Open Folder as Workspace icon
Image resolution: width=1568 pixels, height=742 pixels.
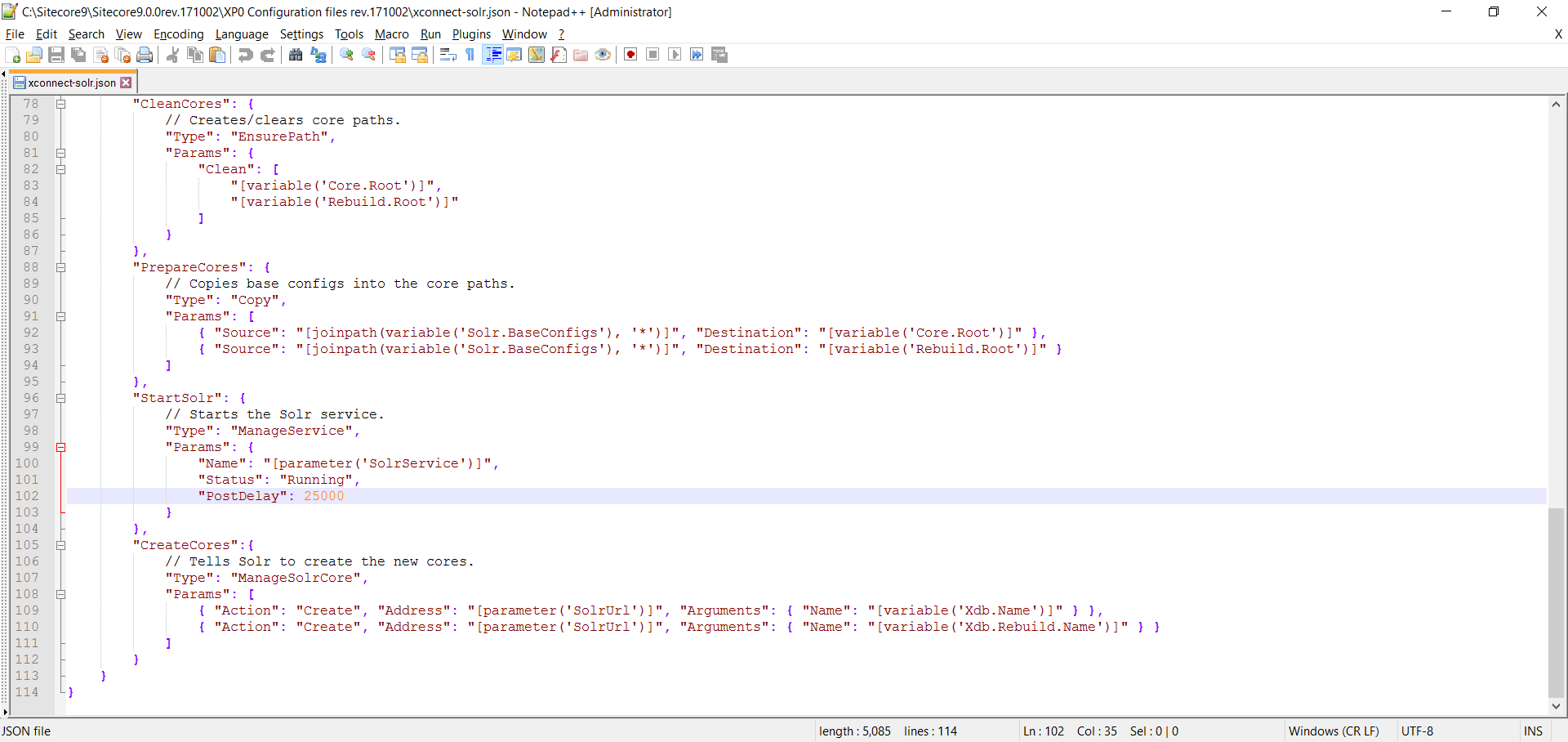click(581, 55)
